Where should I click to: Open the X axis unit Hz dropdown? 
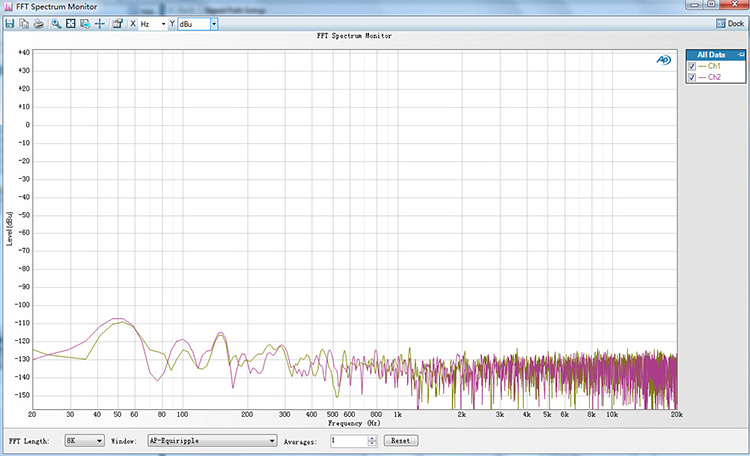(163, 23)
